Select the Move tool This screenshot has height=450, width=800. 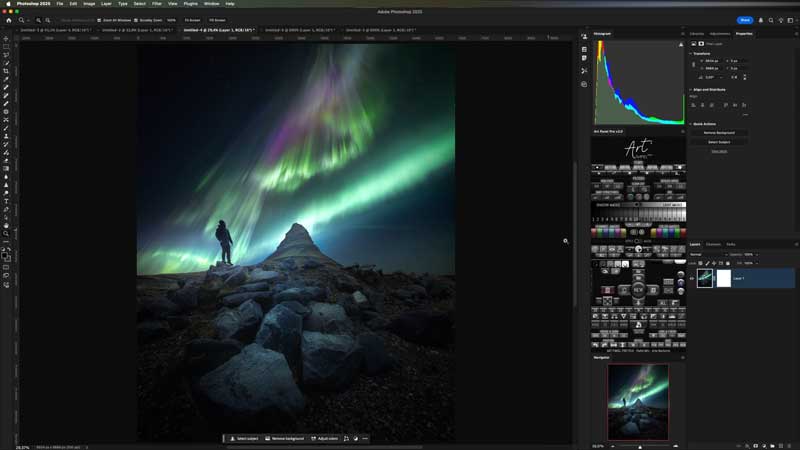click(x=6, y=39)
